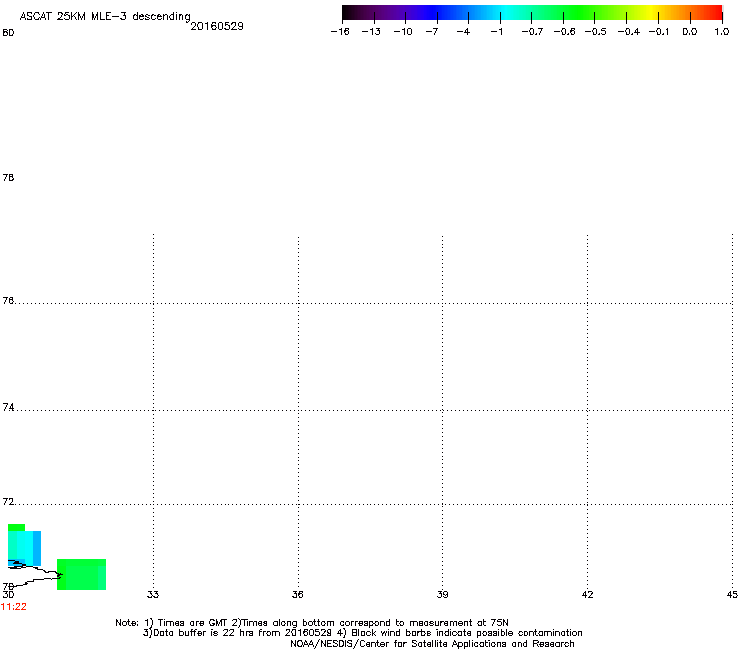Click the "72" latitude axis label
The image size is (740, 650).
click(8, 502)
